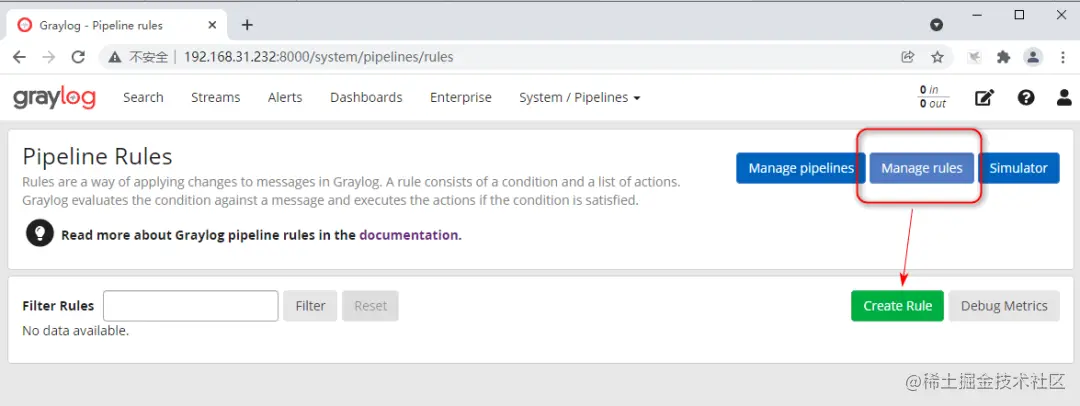Click the green Create Rule button

898,306
